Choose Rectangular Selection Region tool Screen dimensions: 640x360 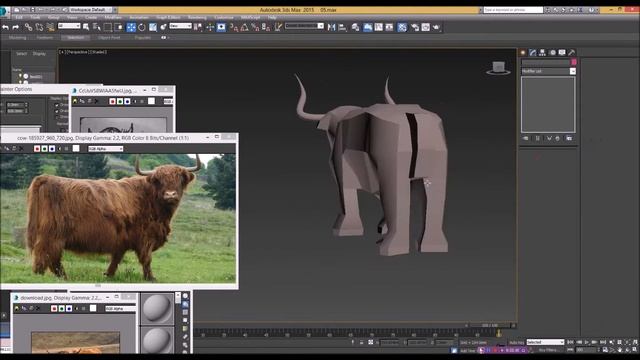(108, 27)
